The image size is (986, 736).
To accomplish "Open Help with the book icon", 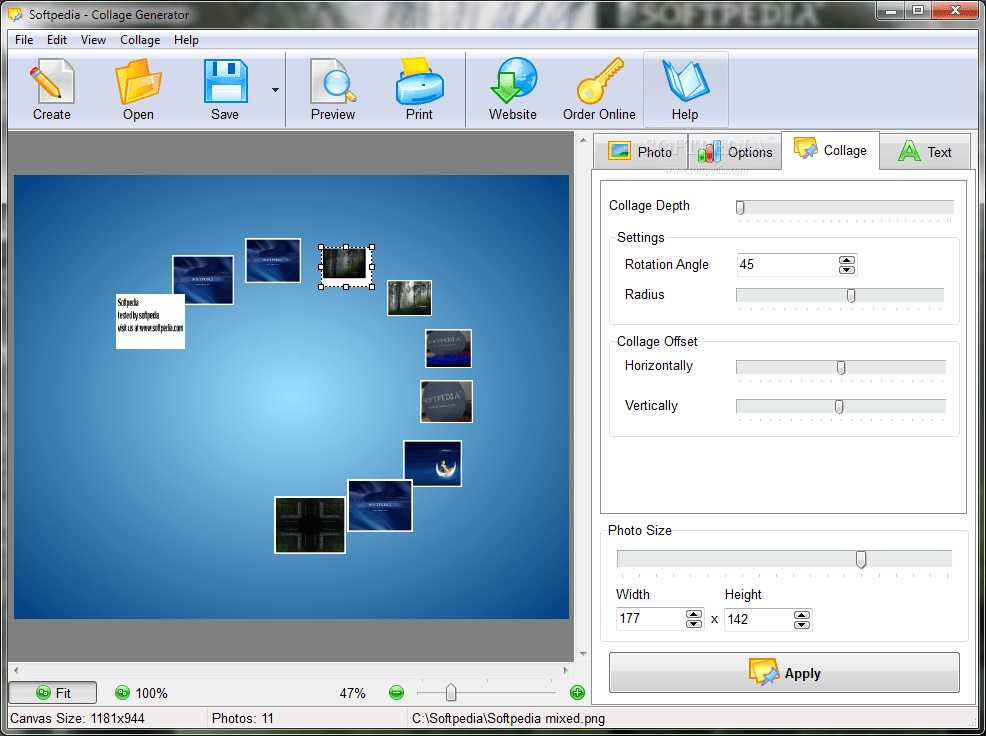I will [x=685, y=88].
